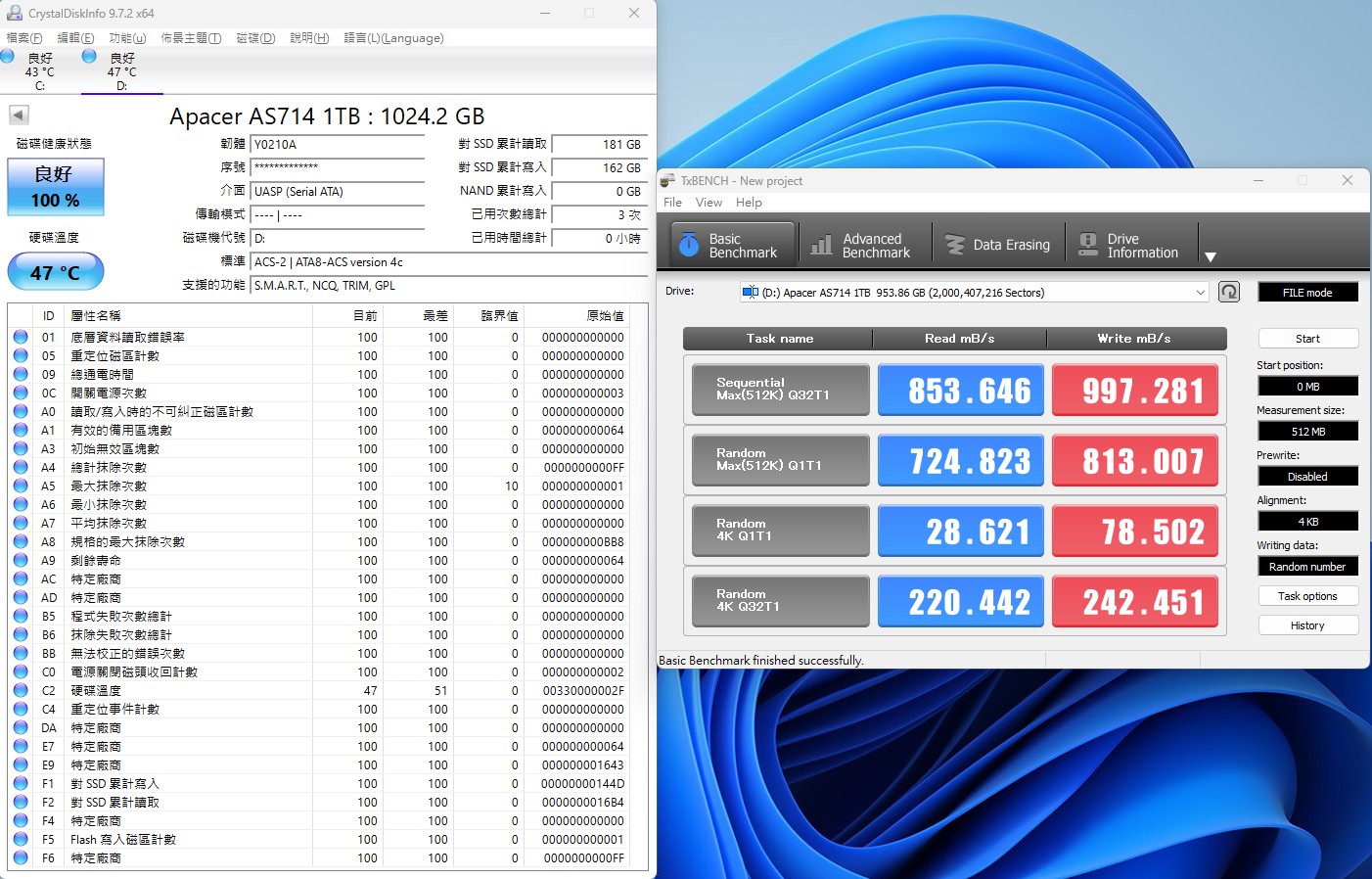Screen dimensions: 1372x879
Task: Click the firmware field showing Y0210A
Action: point(338,145)
